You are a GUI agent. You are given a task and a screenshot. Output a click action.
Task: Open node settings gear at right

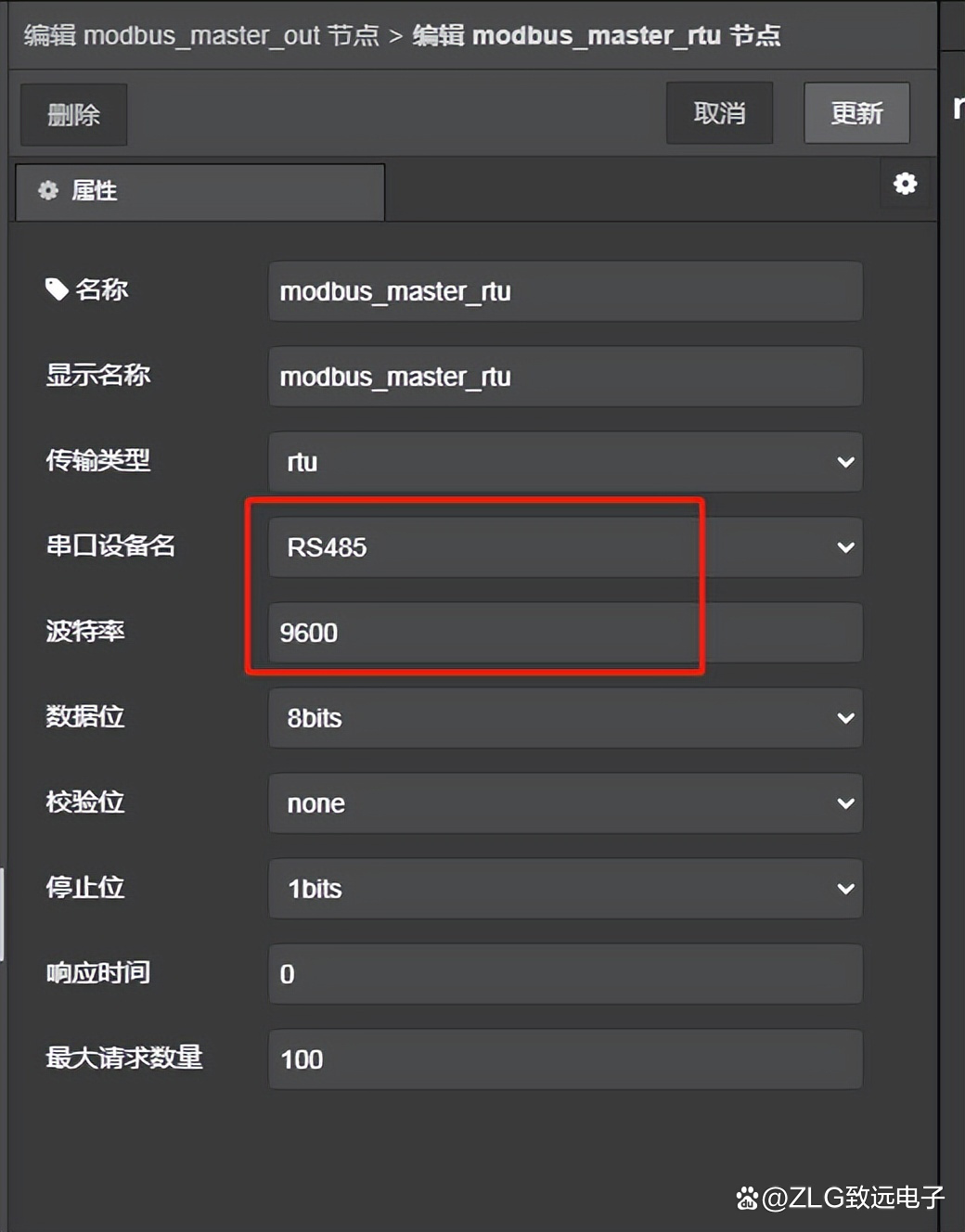pyautogui.click(x=905, y=184)
